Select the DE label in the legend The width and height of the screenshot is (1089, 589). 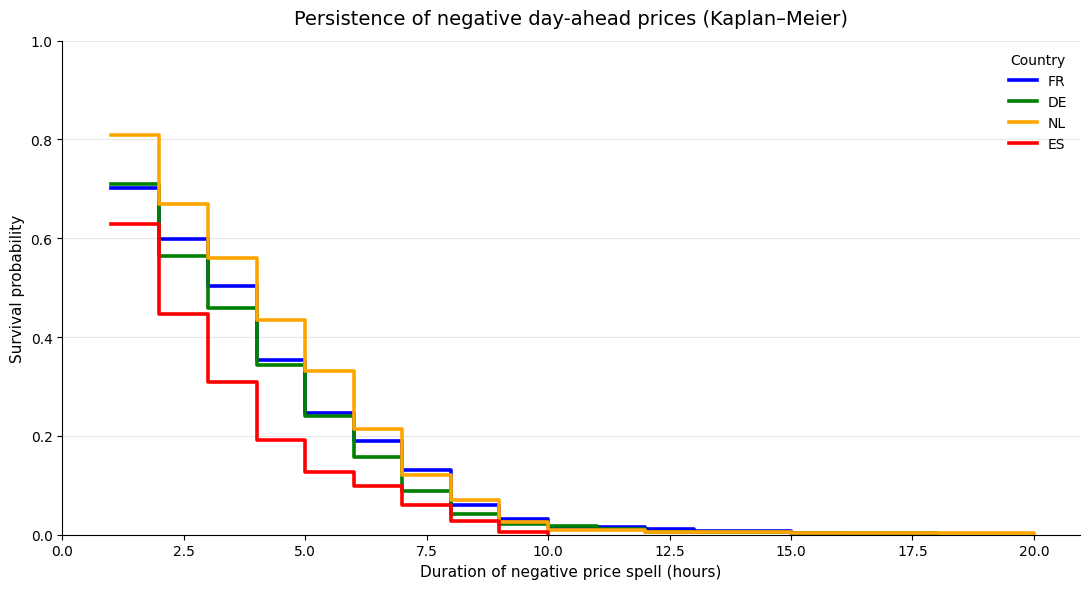click(x=1057, y=102)
